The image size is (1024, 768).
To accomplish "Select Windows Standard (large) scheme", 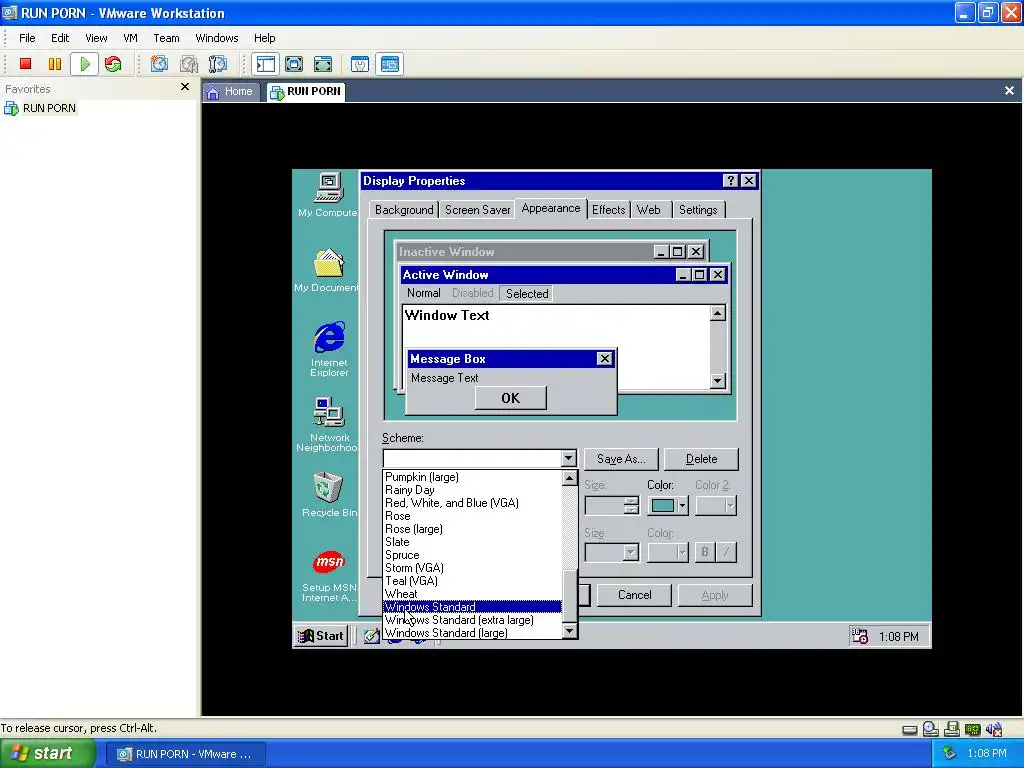I will (446, 633).
